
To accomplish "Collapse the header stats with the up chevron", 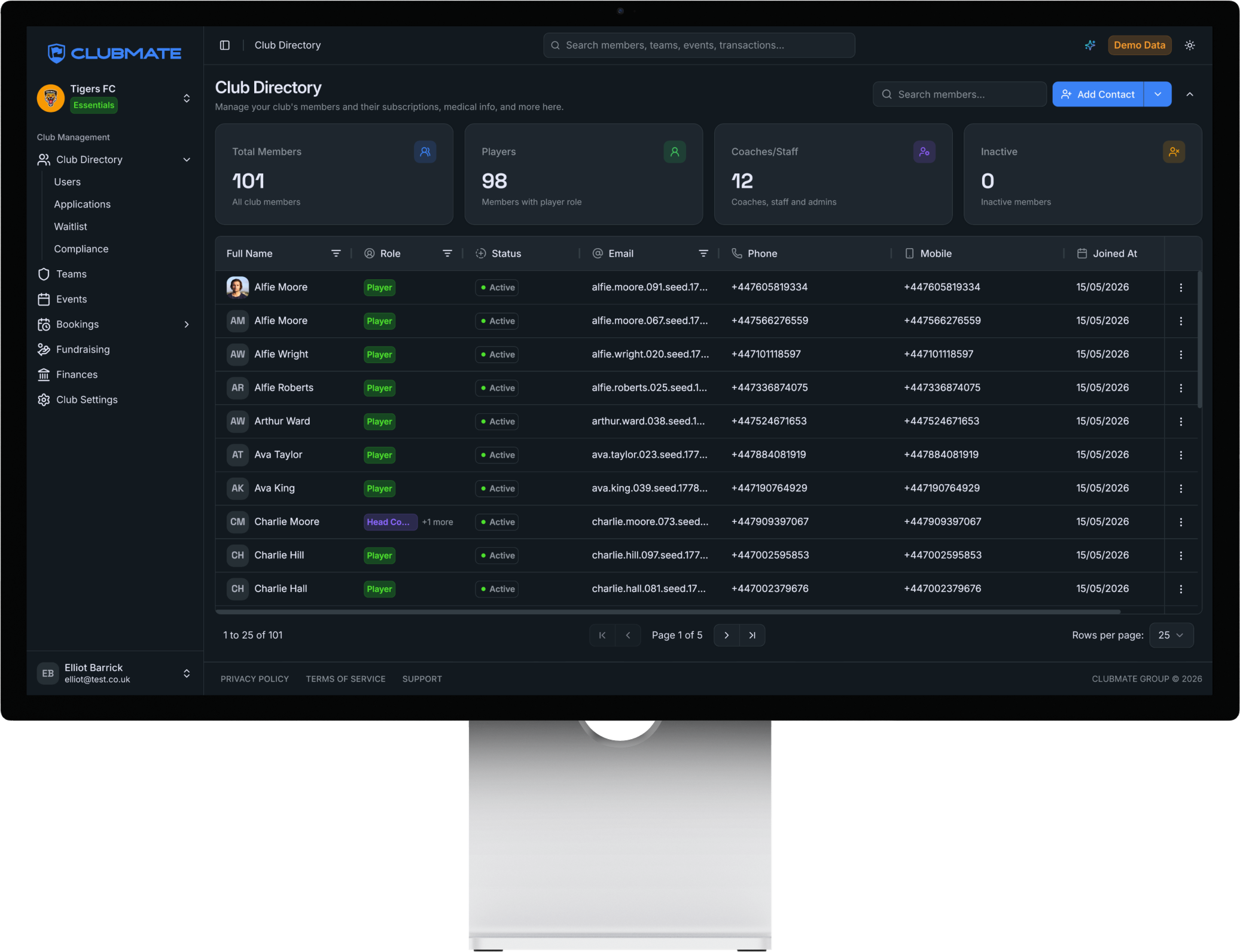I will coord(1190,94).
